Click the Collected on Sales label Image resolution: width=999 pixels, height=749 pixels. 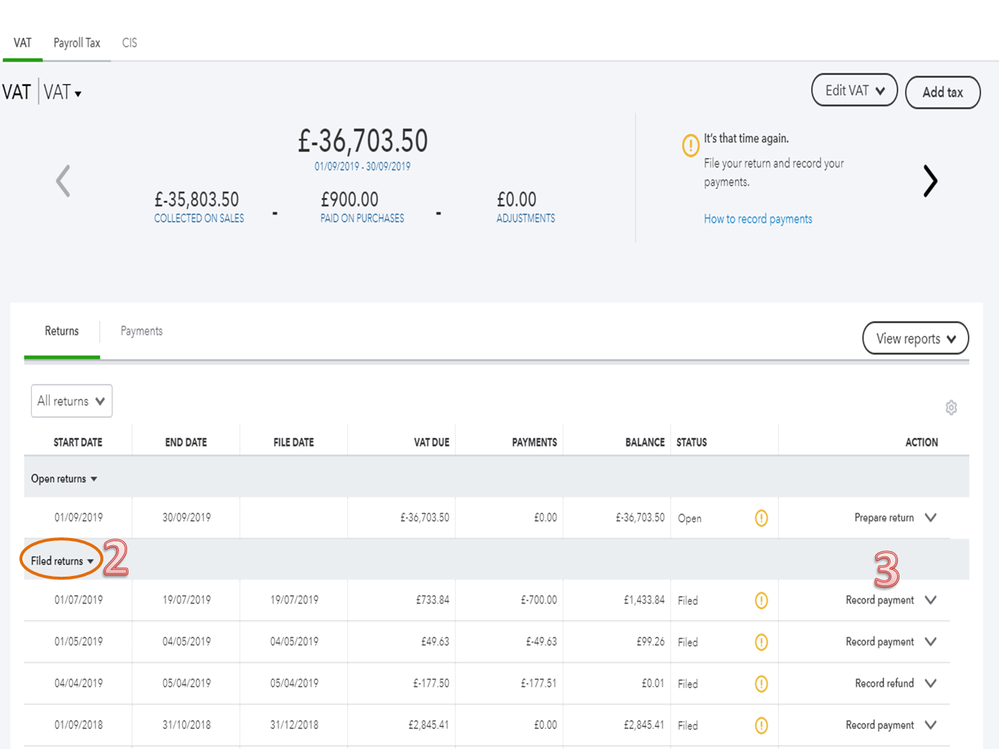tap(199, 218)
